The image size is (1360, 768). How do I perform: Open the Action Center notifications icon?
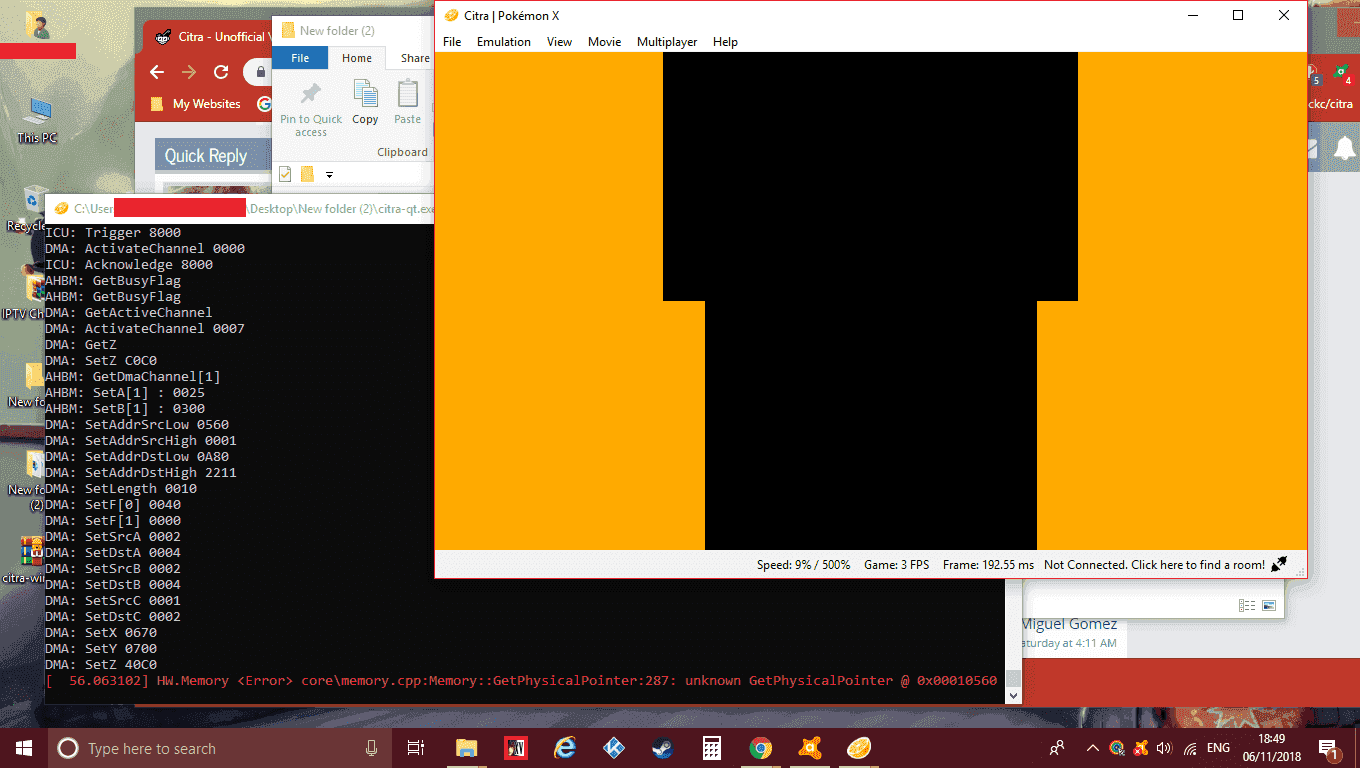point(1329,748)
